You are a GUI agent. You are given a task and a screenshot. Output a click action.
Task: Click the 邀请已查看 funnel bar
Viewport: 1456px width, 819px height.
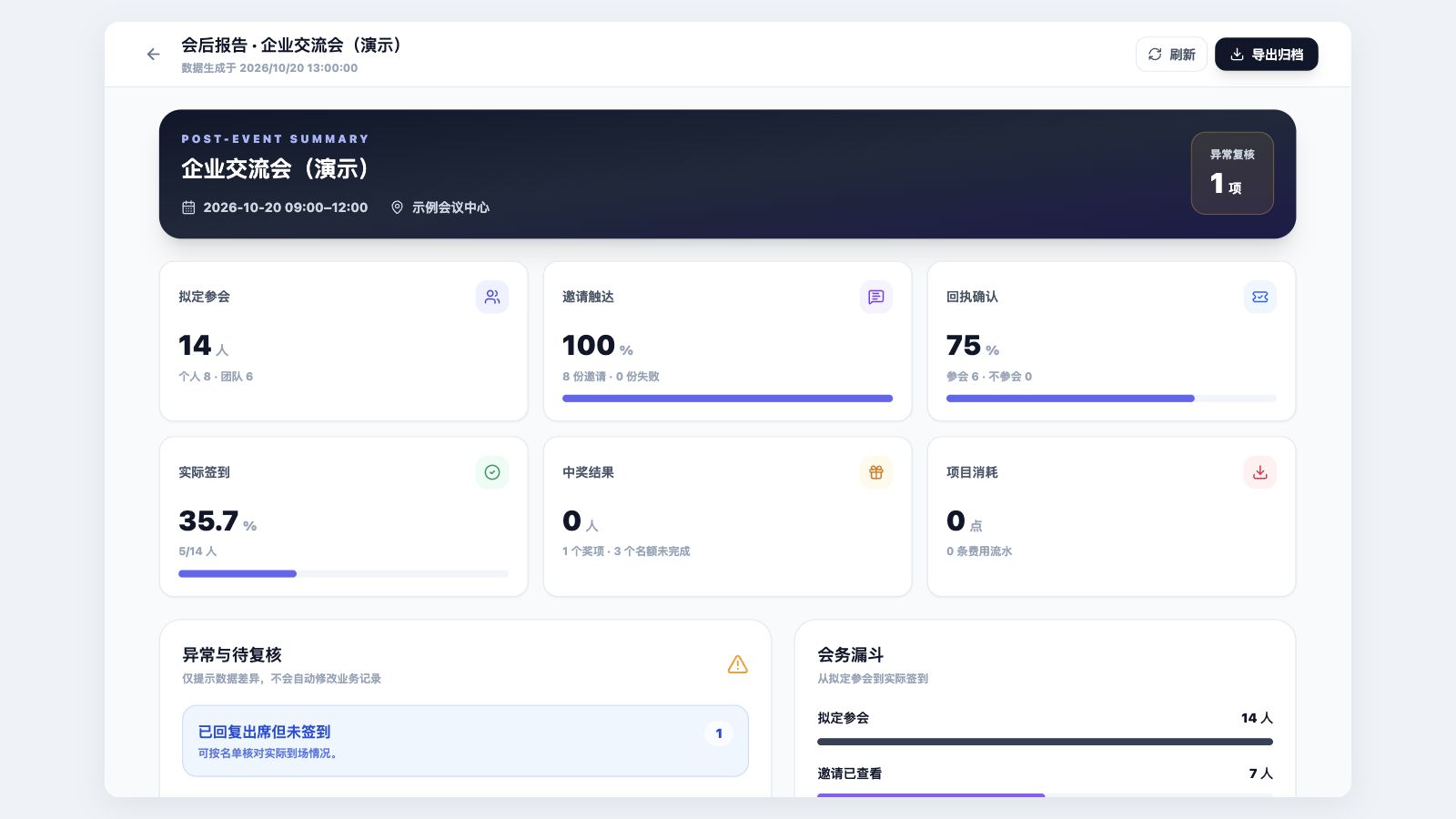point(1045,795)
